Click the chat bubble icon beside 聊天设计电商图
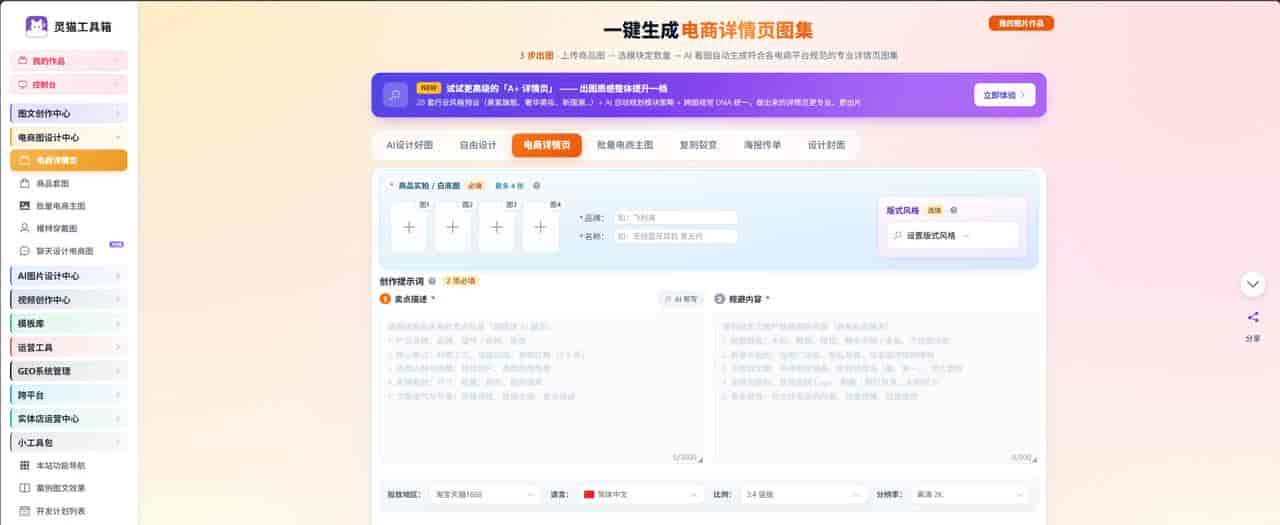Image resolution: width=1280 pixels, height=525 pixels. (x=26, y=251)
